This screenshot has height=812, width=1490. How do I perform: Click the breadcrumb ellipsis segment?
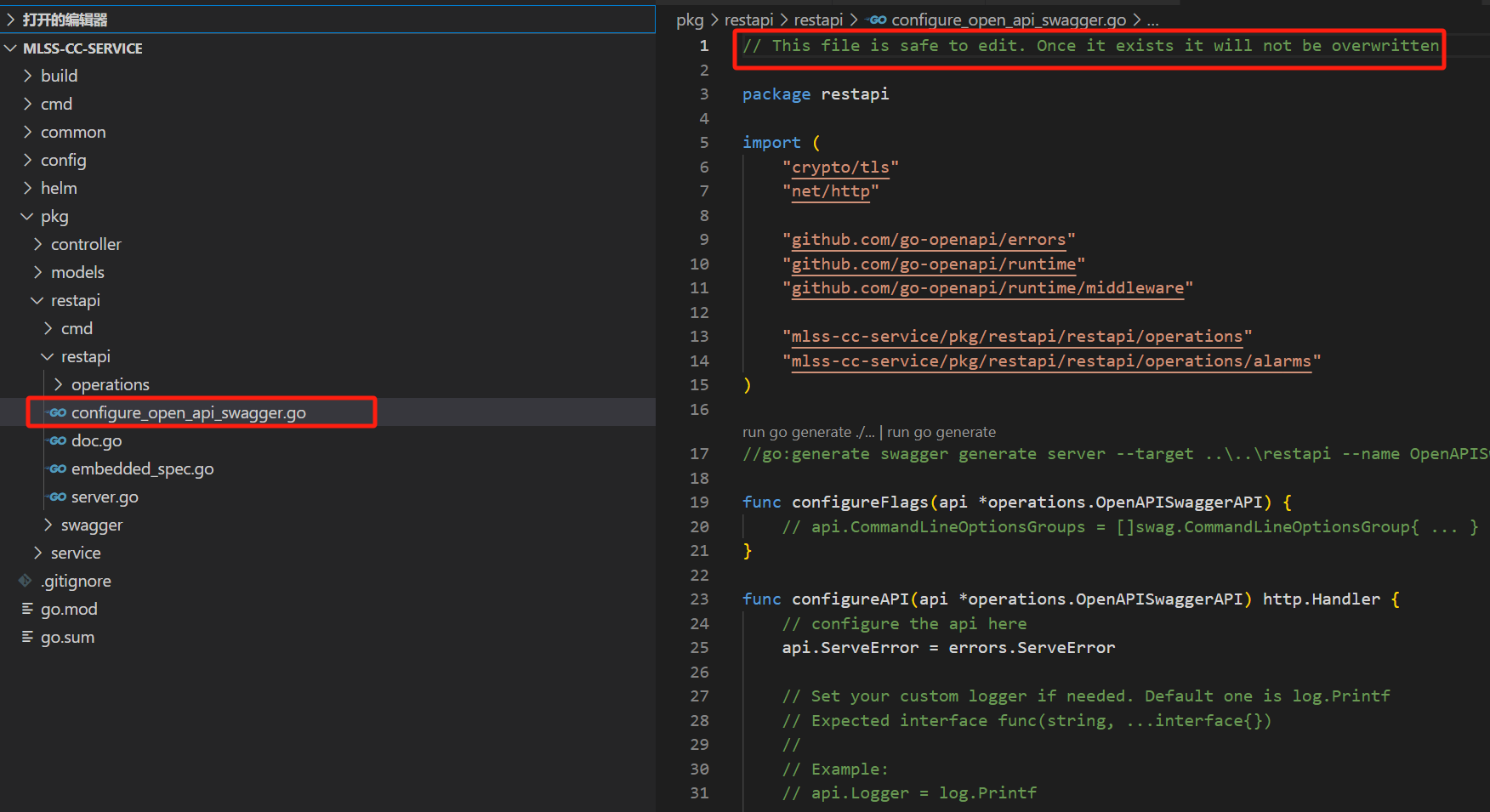[x=1152, y=20]
